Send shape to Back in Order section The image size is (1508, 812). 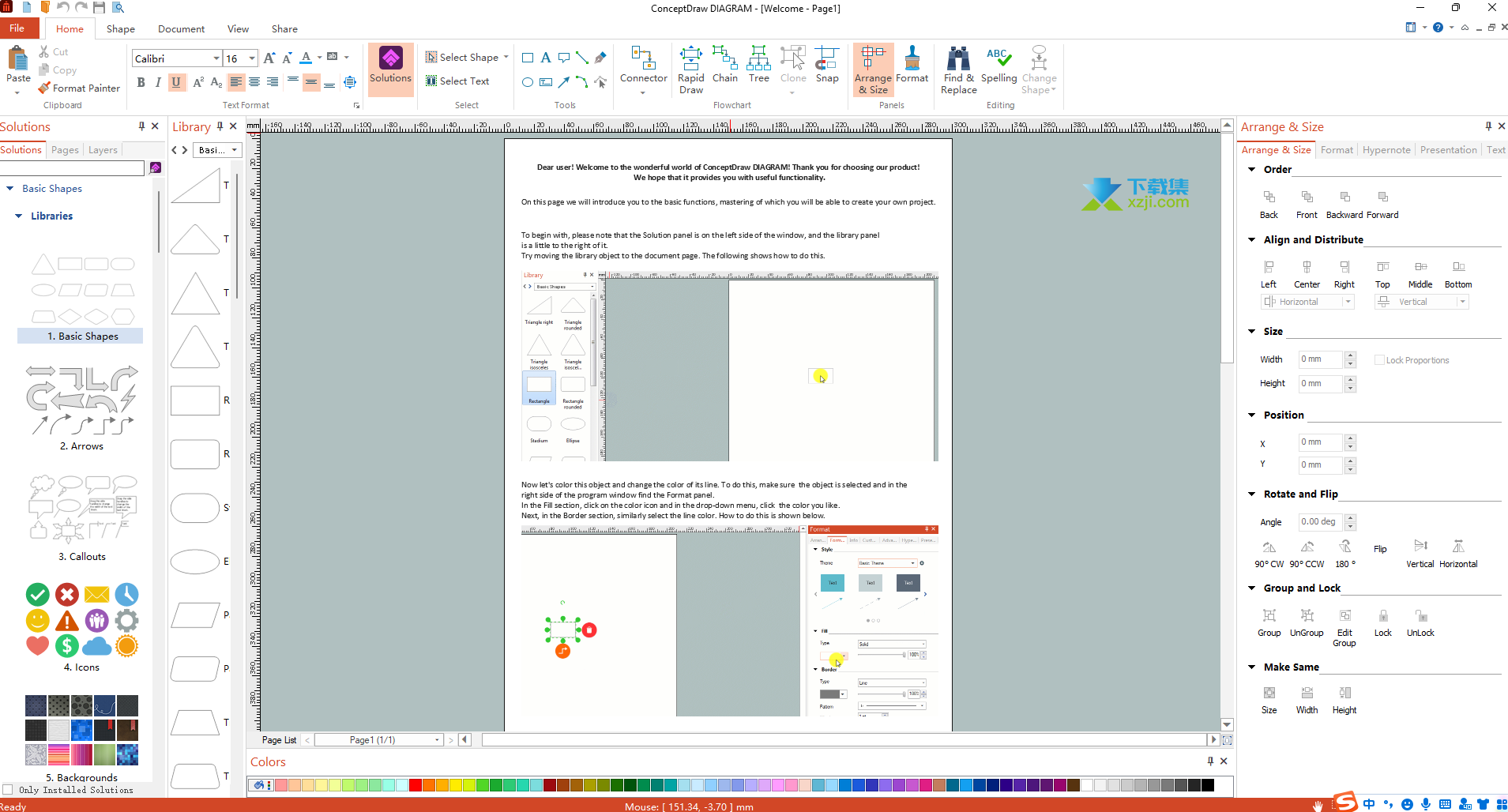[1269, 204]
